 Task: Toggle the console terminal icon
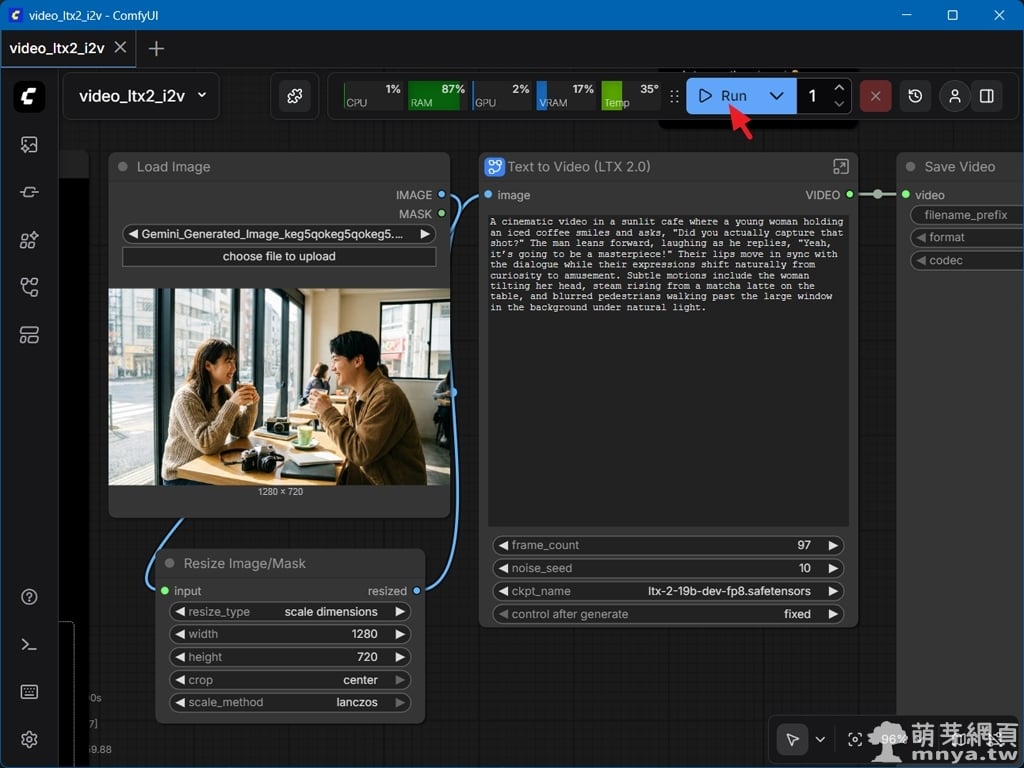click(29, 644)
